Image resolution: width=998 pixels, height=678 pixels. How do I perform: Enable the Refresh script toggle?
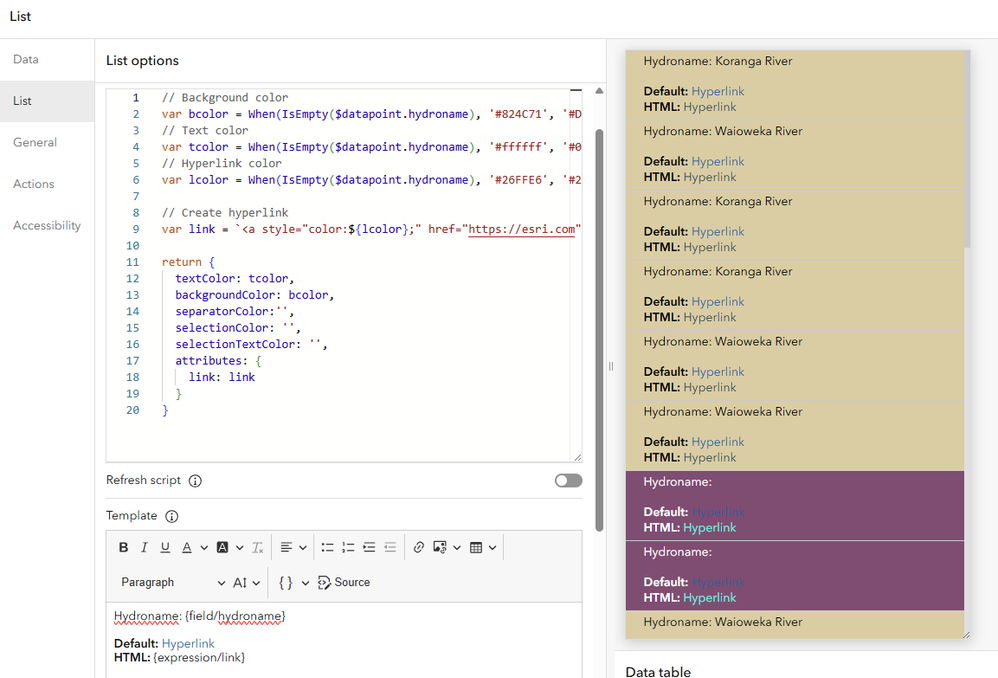pos(568,481)
